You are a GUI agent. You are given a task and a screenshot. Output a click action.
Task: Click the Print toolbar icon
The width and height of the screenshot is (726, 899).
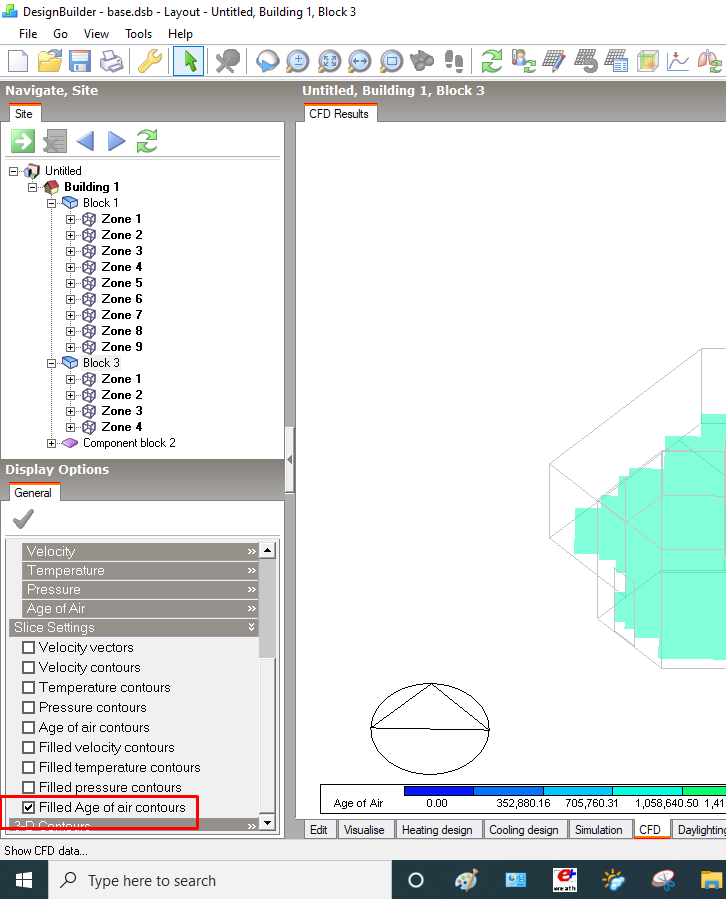[111, 61]
